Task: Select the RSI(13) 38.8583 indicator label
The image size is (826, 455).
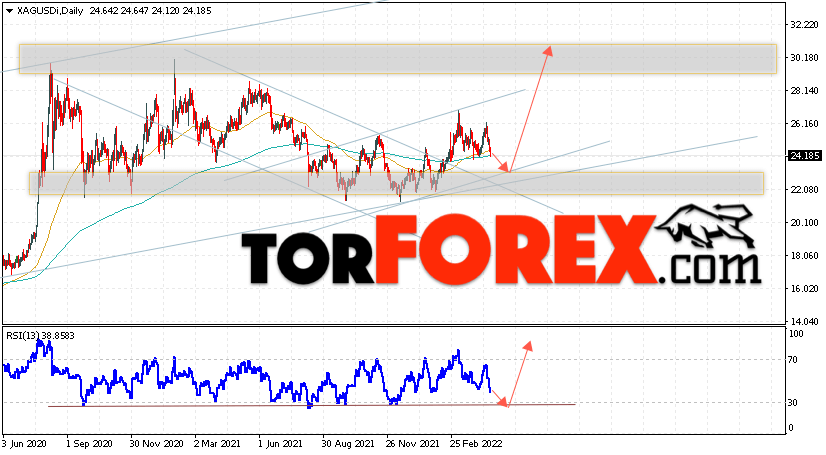Action: pos(40,335)
